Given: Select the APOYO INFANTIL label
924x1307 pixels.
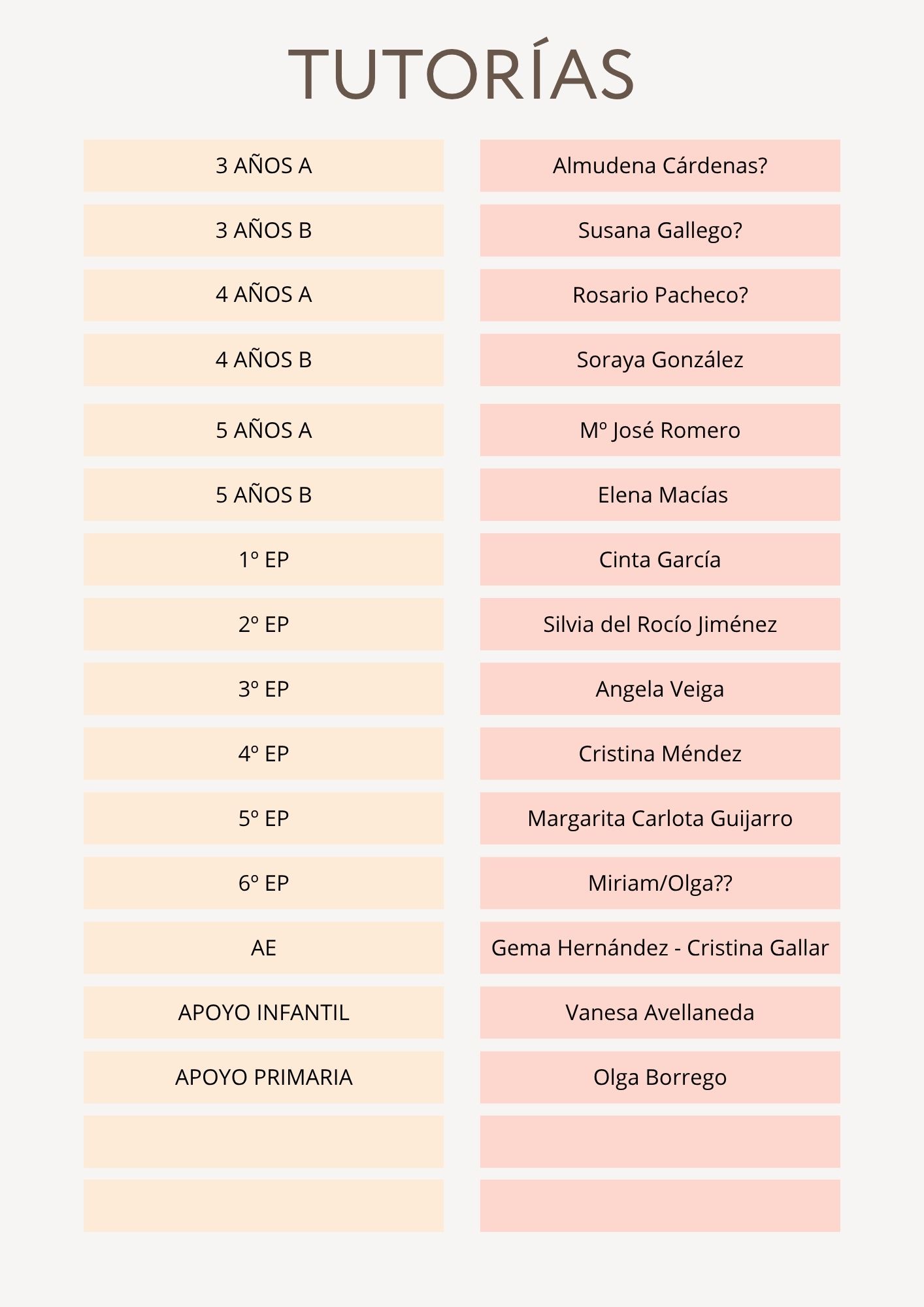Looking at the screenshot, I should click(x=263, y=1012).
